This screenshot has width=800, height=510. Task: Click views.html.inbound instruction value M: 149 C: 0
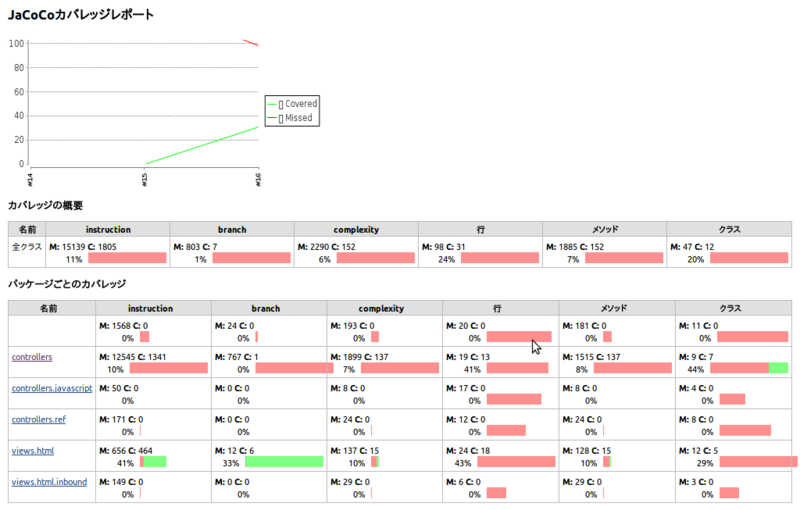(121, 482)
